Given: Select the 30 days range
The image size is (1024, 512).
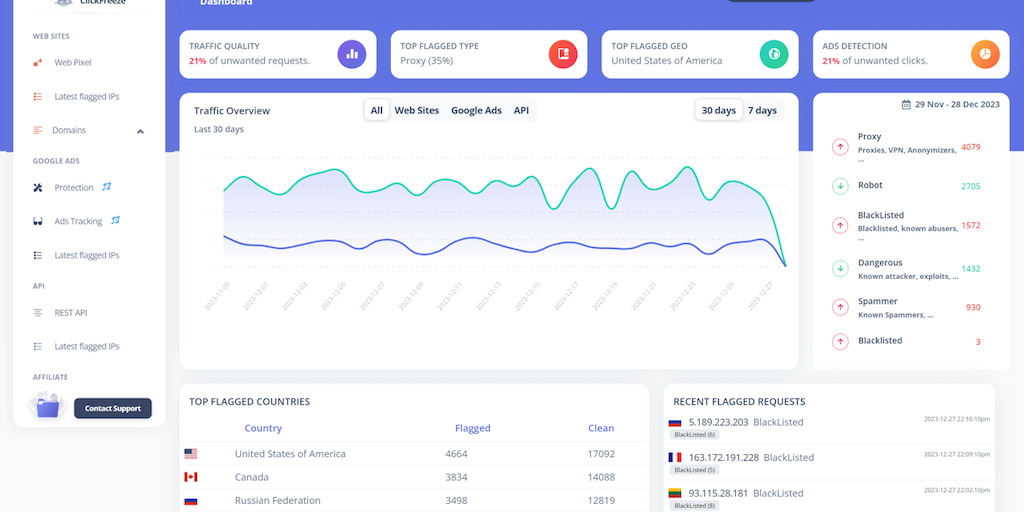Looking at the screenshot, I should pos(718,110).
